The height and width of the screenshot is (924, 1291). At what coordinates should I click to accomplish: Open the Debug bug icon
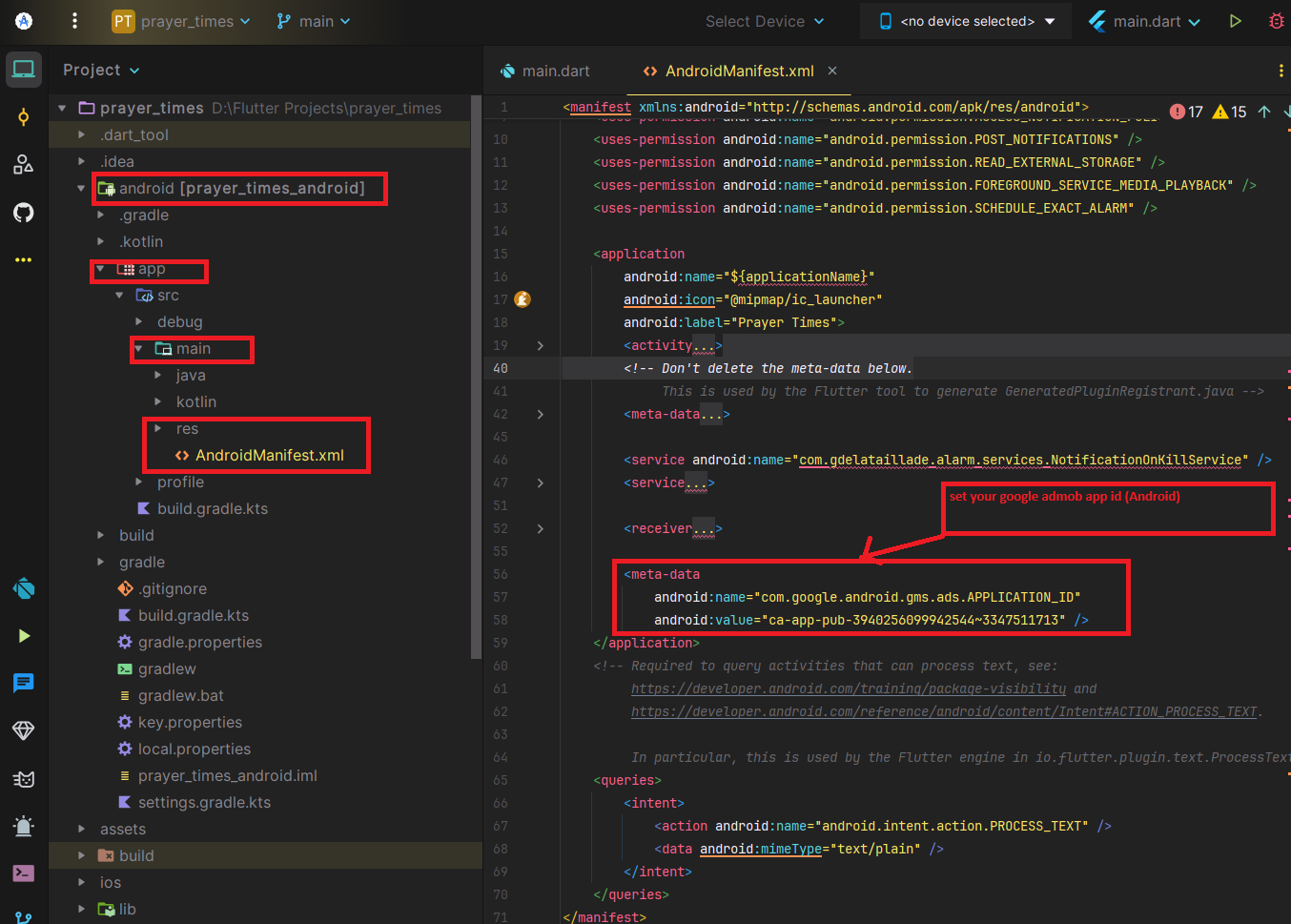[1276, 19]
